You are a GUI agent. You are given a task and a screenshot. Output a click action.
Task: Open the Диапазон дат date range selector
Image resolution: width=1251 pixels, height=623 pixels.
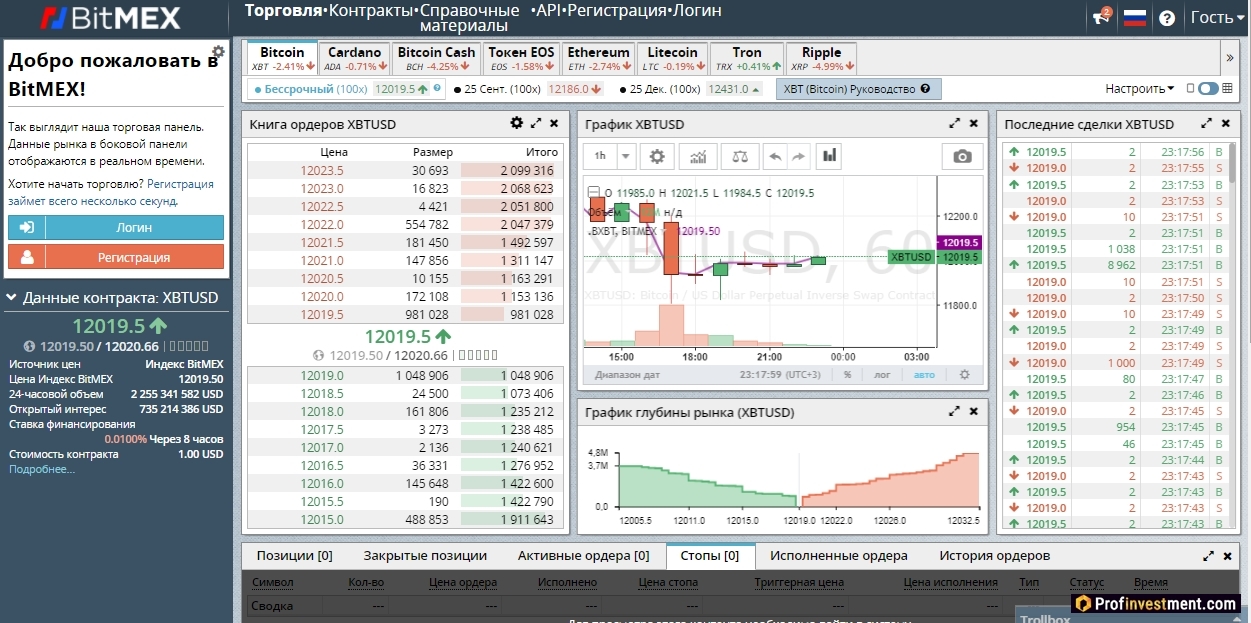point(627,375)
